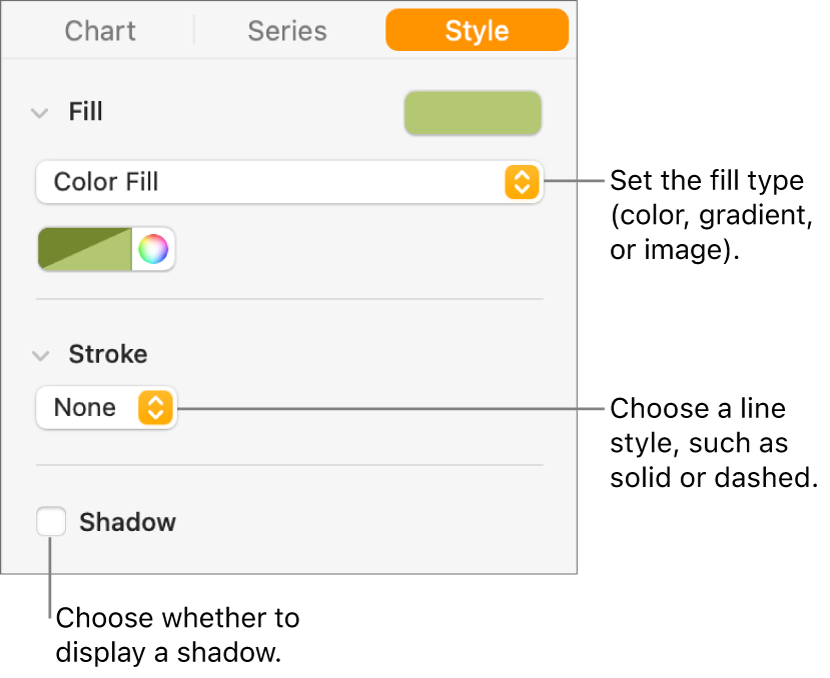The width and height of the screenshot is (830, 678).
Task: Switch to the Series tab
Action: 287,31
